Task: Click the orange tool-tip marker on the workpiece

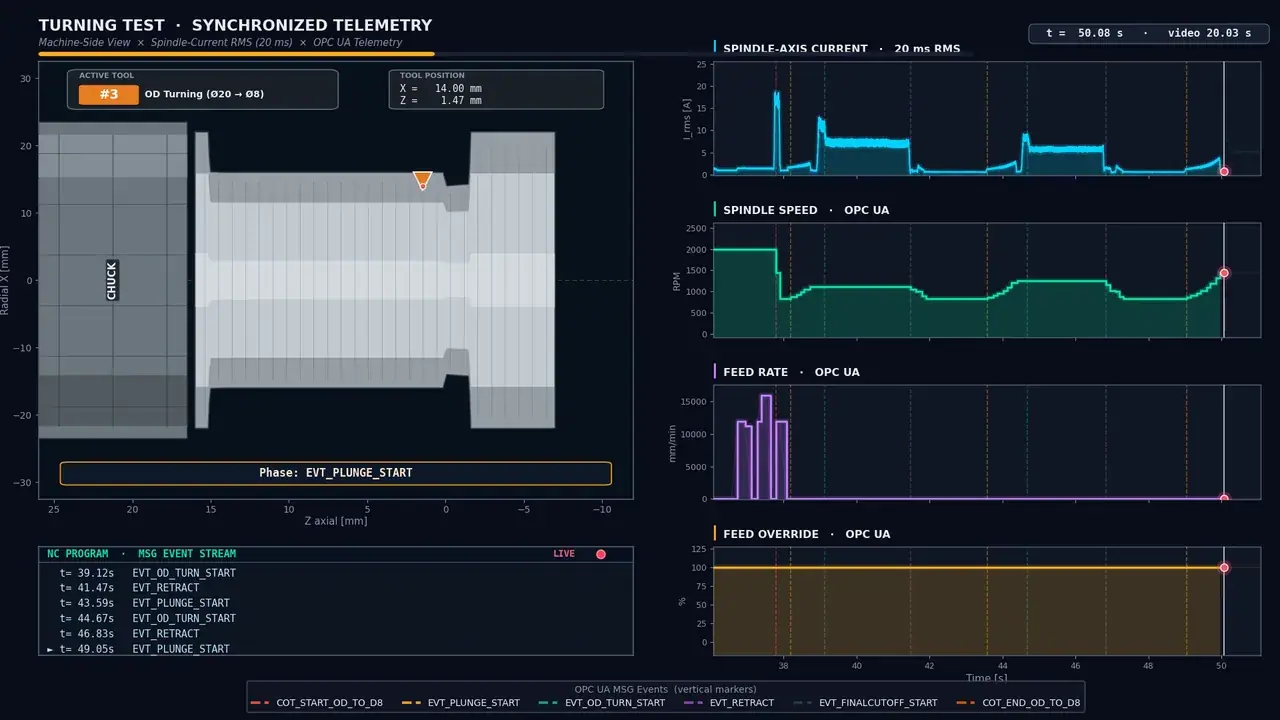Action: (x=422, y=180)
